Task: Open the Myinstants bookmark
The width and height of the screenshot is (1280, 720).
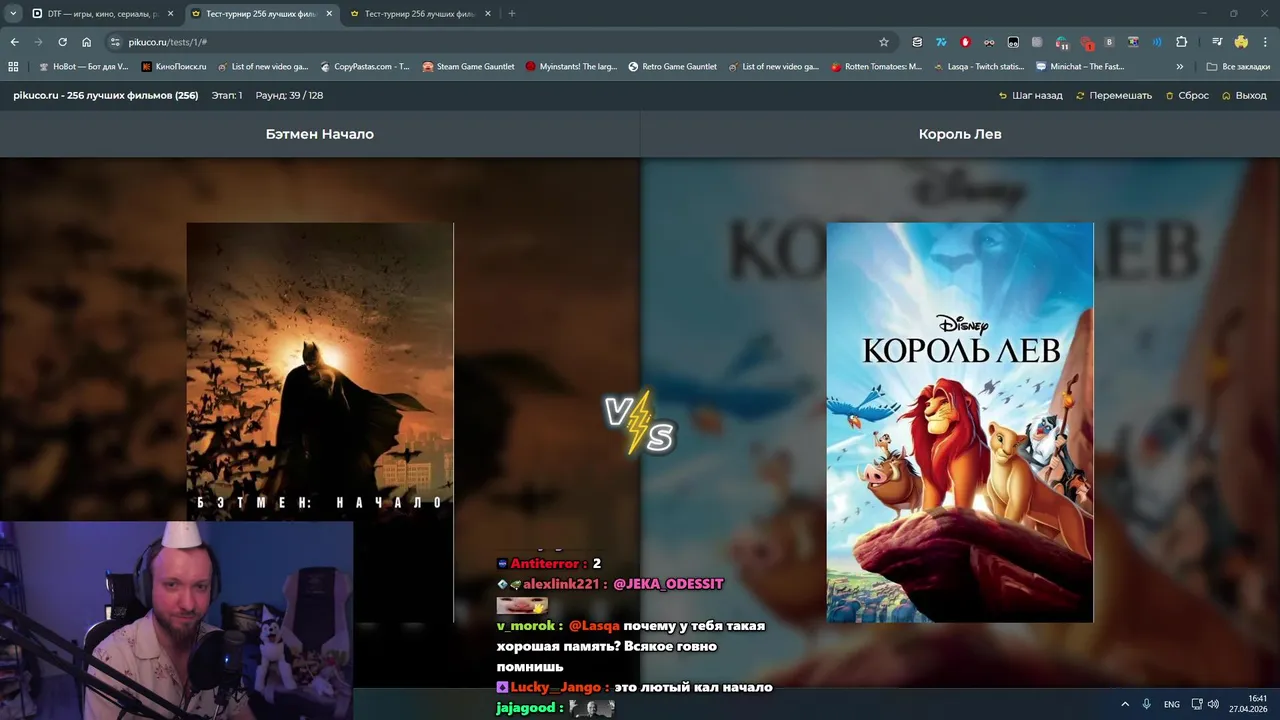Action: pyautogui.click(x=571, y=67)
